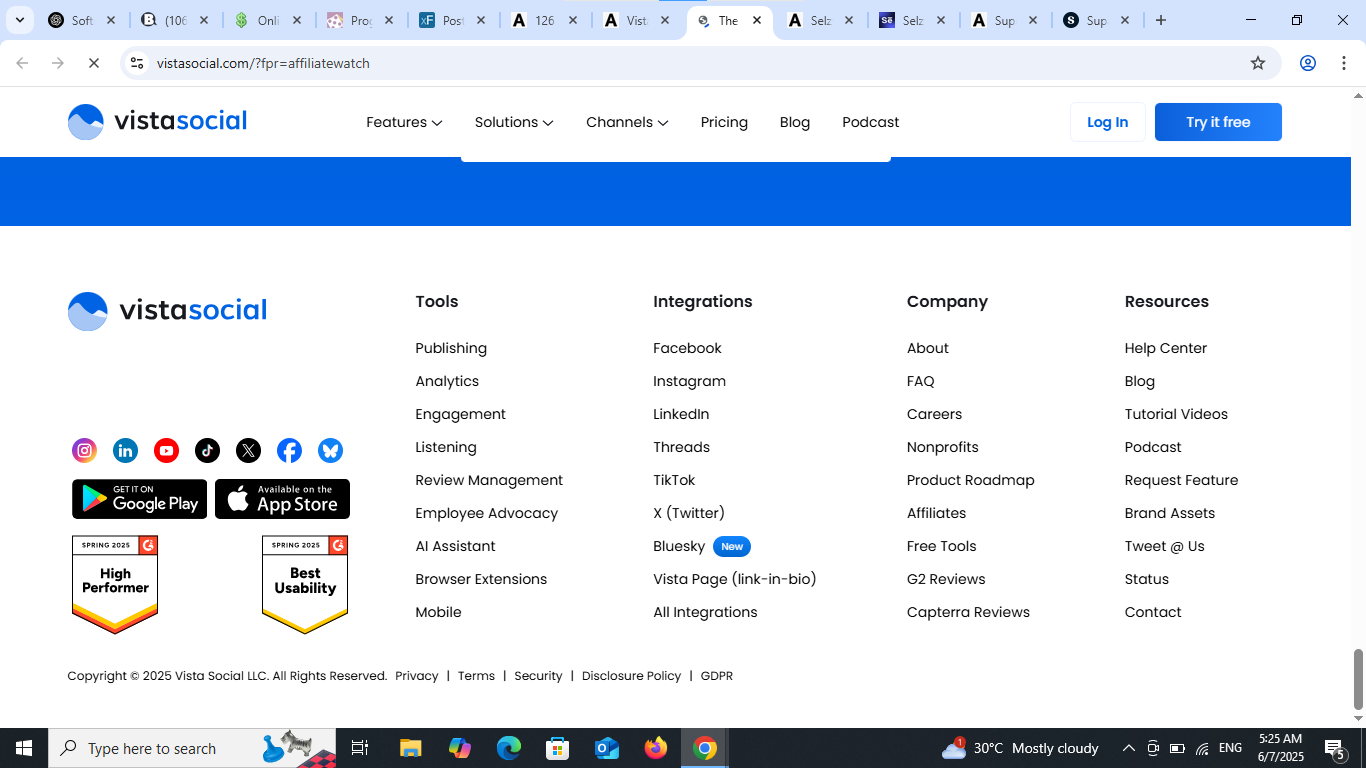Open a new browser tab
This screenshot has width=1366, height=768.
coord(1161,20)
